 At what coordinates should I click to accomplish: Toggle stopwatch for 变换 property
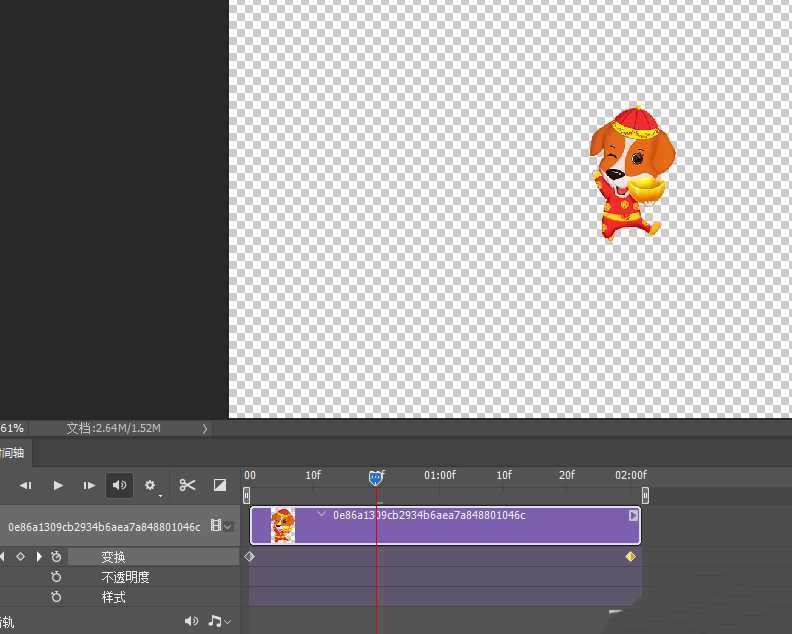(x=56, y=557)
